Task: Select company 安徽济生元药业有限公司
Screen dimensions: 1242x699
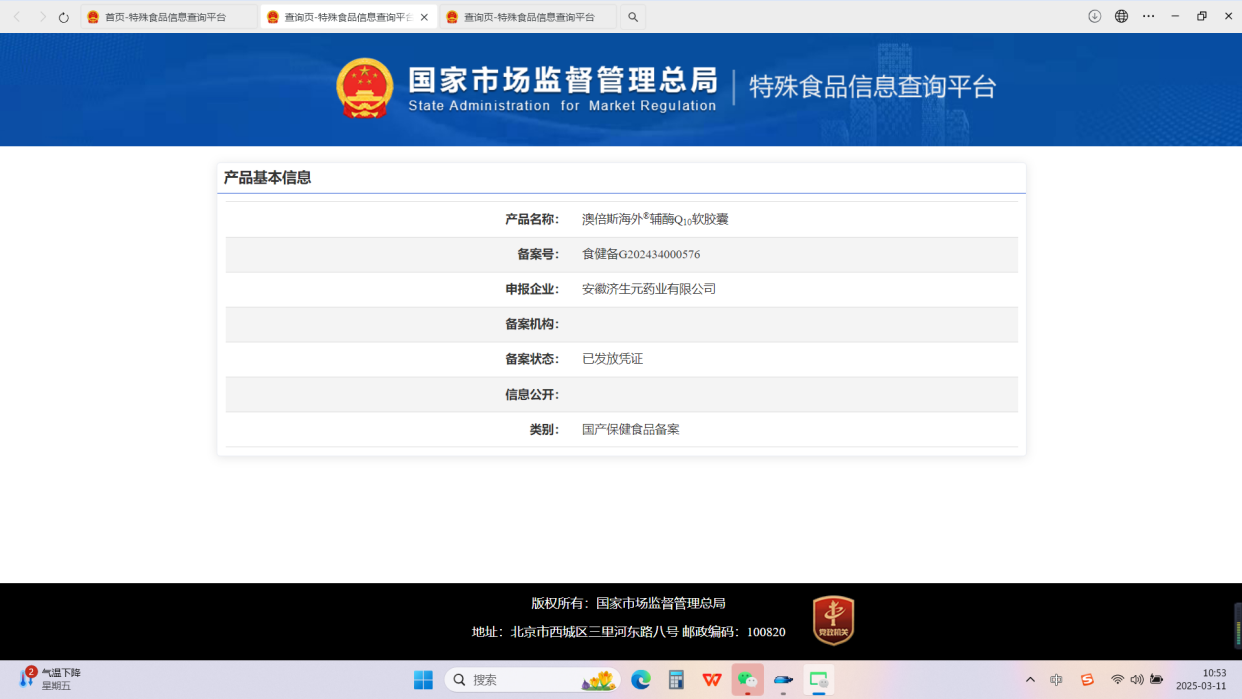Action: (x=649, y=289)
